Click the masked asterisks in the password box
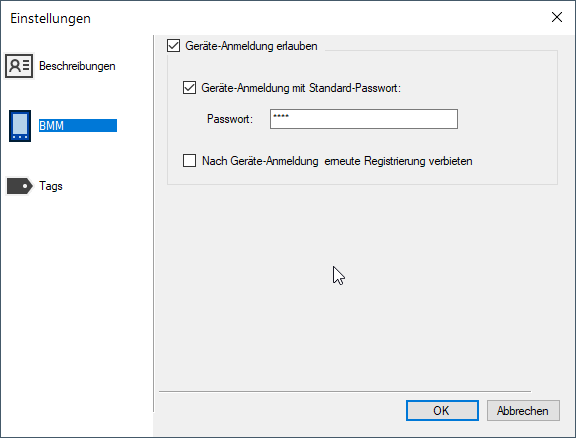The image size is (576, 438). point(281,116)
